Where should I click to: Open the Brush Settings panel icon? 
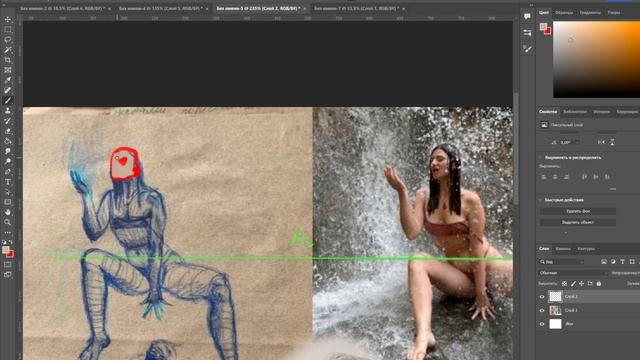[527, 49]
